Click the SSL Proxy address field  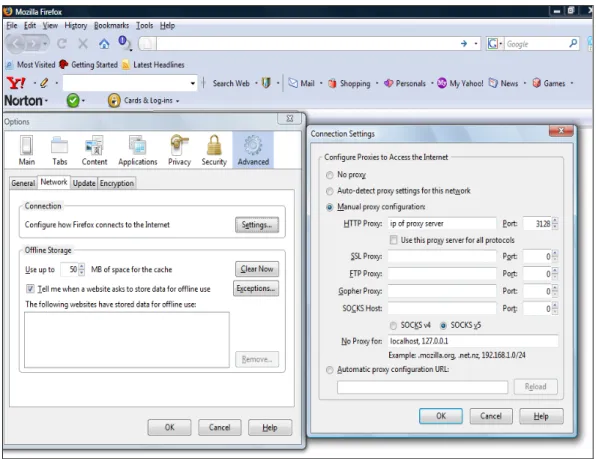[x=442, y=256]
